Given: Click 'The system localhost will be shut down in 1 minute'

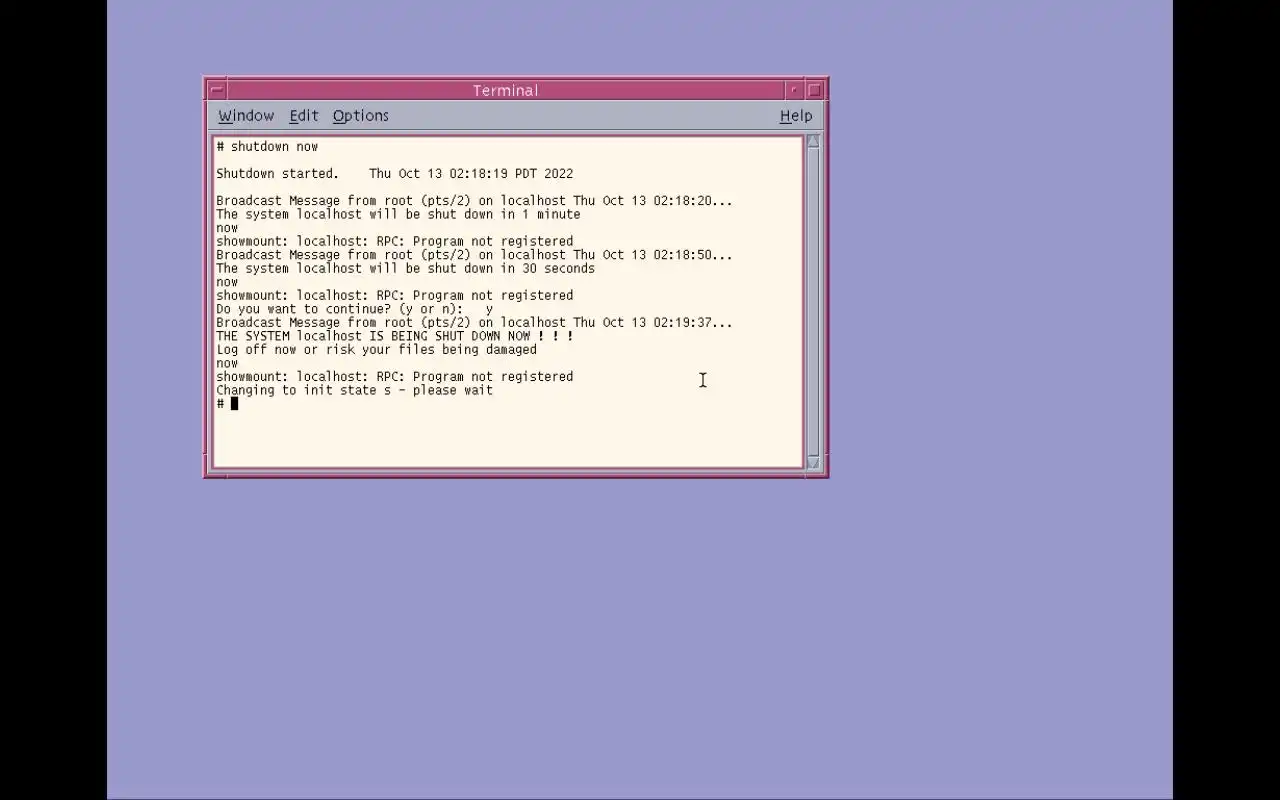Looking at the screenshot, I should tap(398, 214).
